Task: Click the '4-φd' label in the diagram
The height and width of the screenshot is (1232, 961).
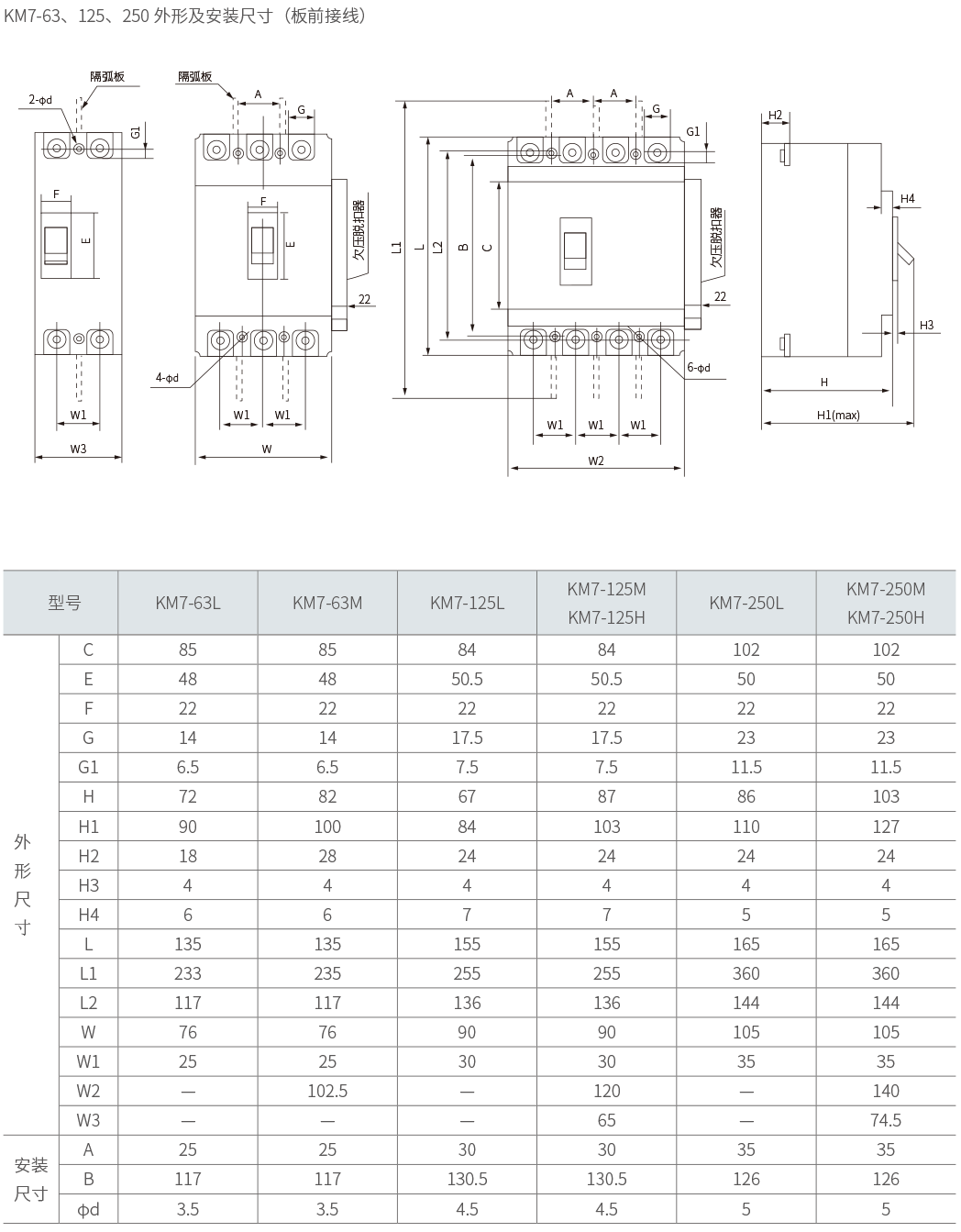Action: (167, 377)
